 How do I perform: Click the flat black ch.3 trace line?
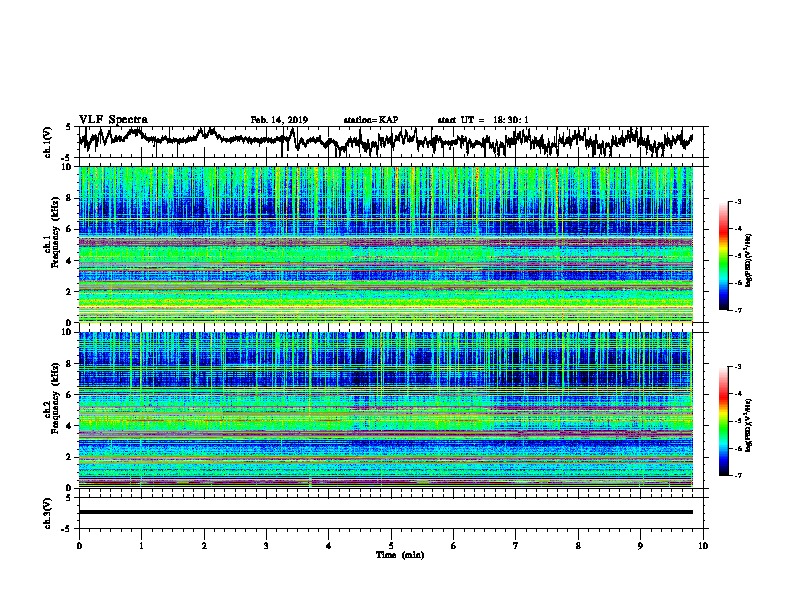click(386, 512)
